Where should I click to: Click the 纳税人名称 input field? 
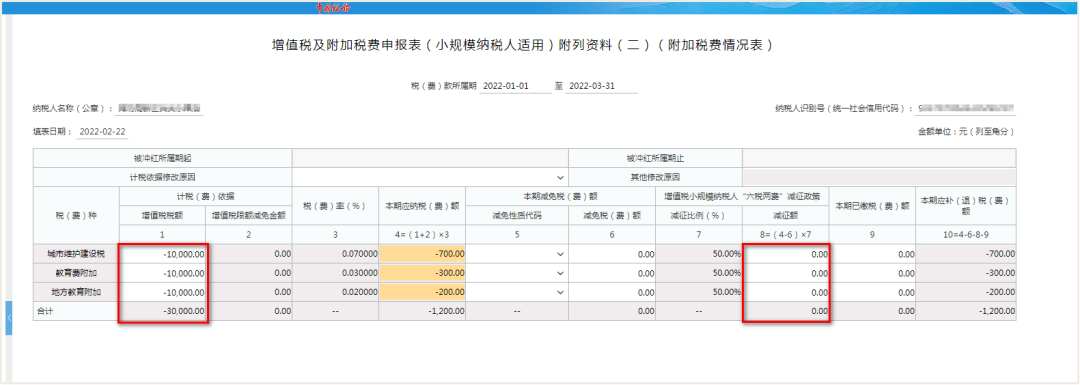tap(160, 108)
